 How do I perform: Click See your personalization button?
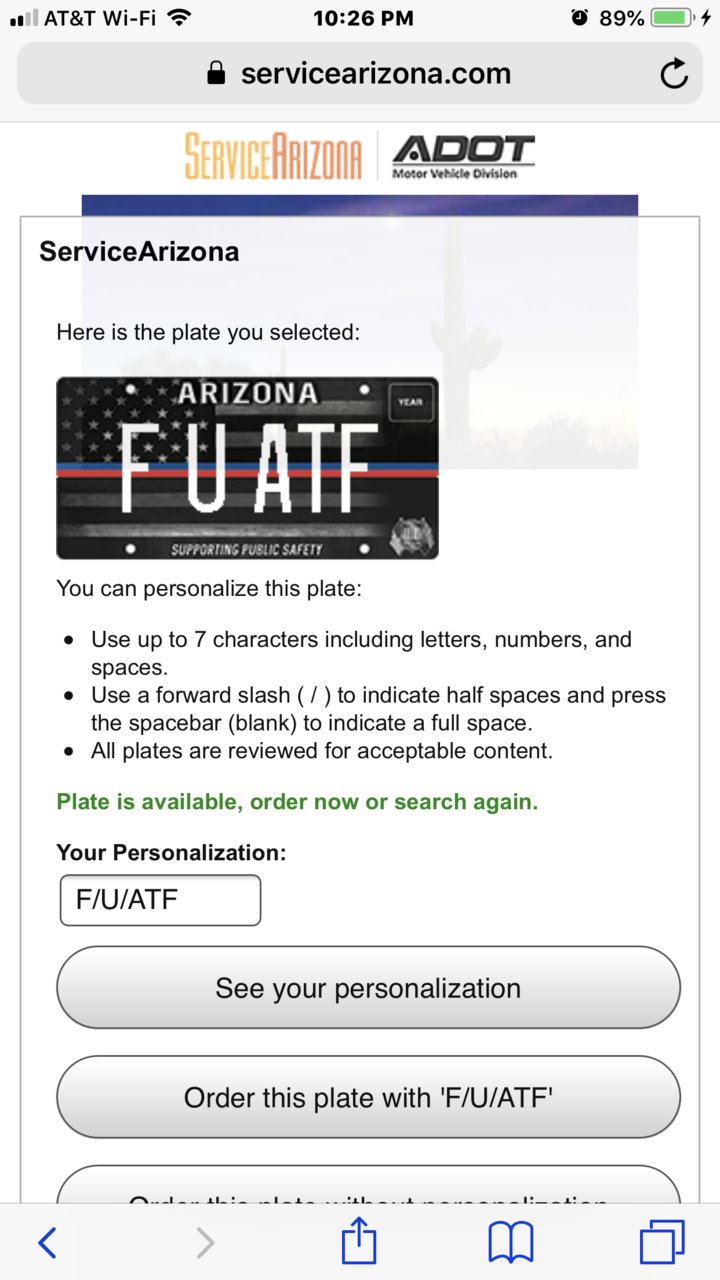coord(368,988)
